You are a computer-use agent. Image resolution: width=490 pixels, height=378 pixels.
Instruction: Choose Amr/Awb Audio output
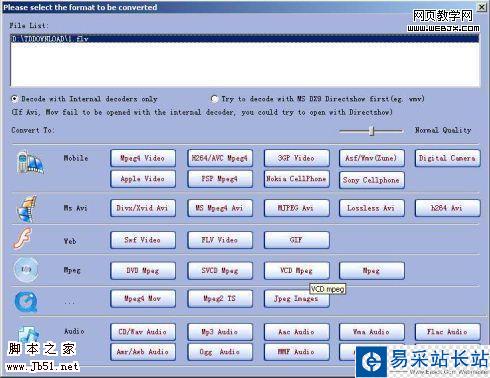coord(143,352)
